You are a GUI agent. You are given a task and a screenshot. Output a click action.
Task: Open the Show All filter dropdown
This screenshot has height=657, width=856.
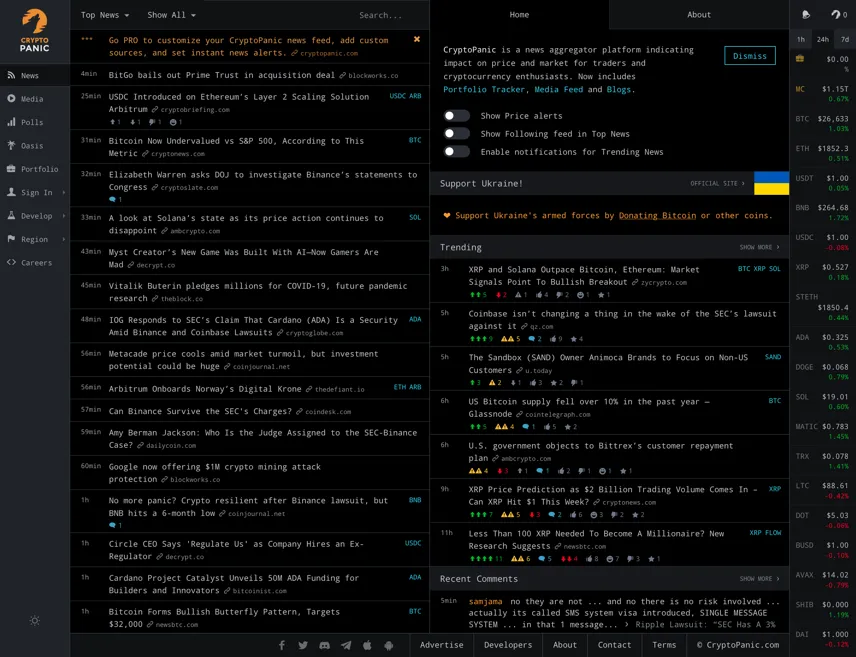pyautogui.click(x=171, y=15)
